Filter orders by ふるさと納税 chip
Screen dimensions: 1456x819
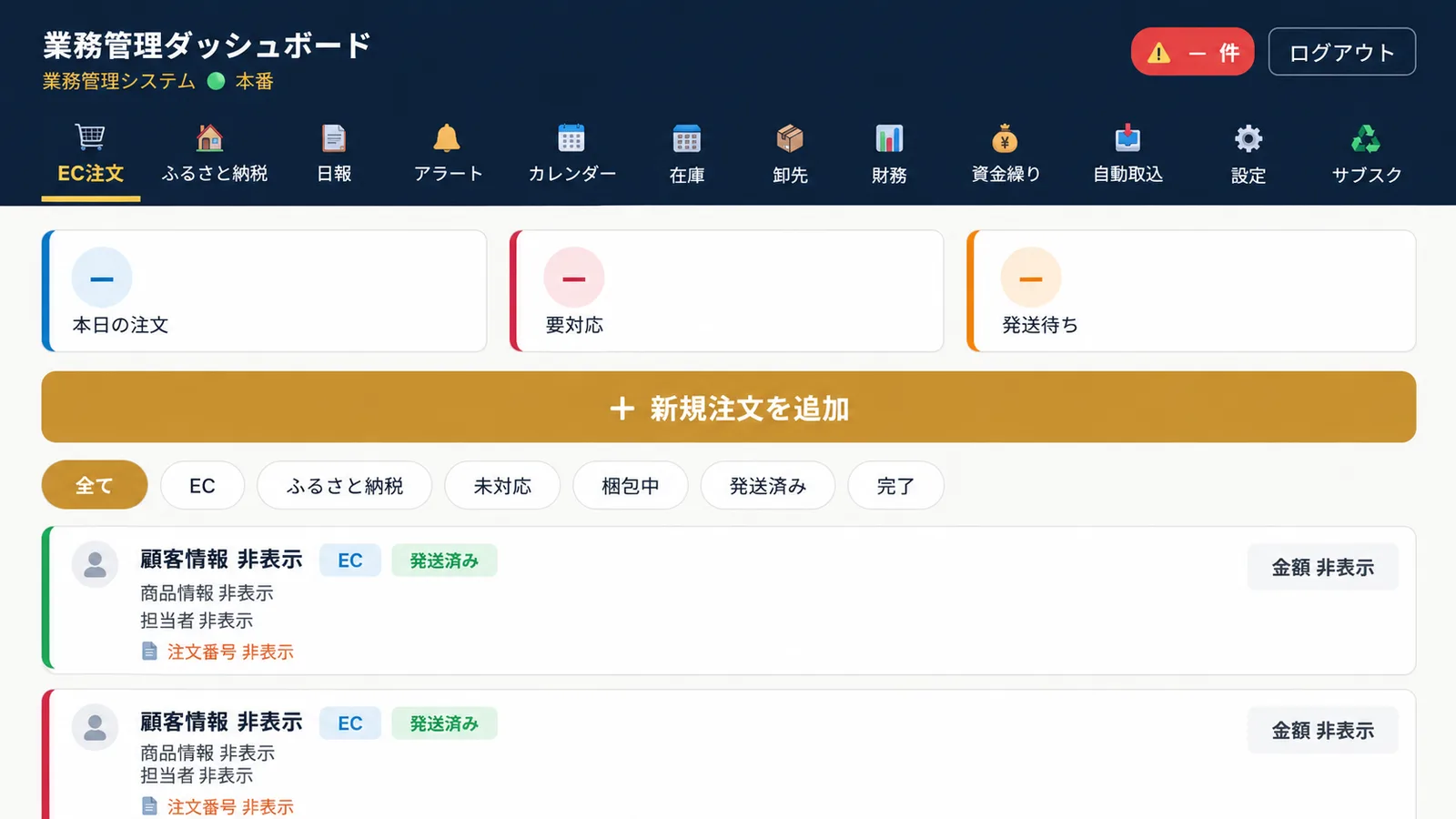coord(344,485)
